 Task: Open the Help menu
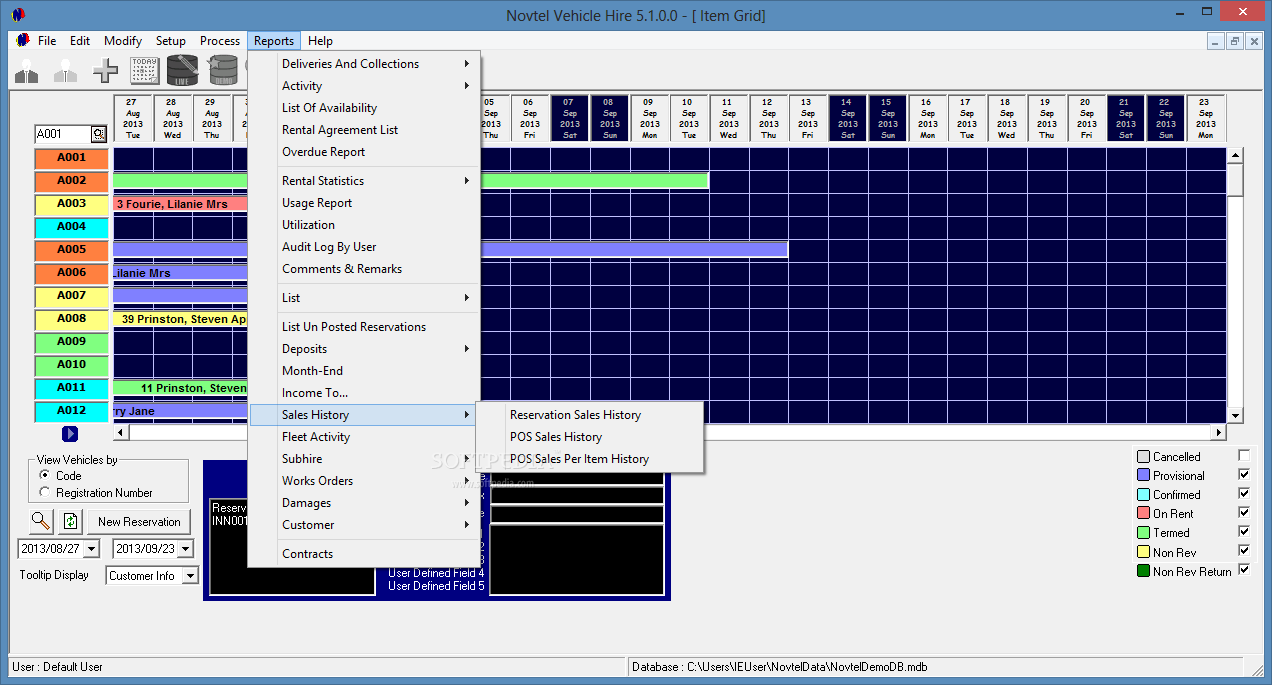[320, 41]
